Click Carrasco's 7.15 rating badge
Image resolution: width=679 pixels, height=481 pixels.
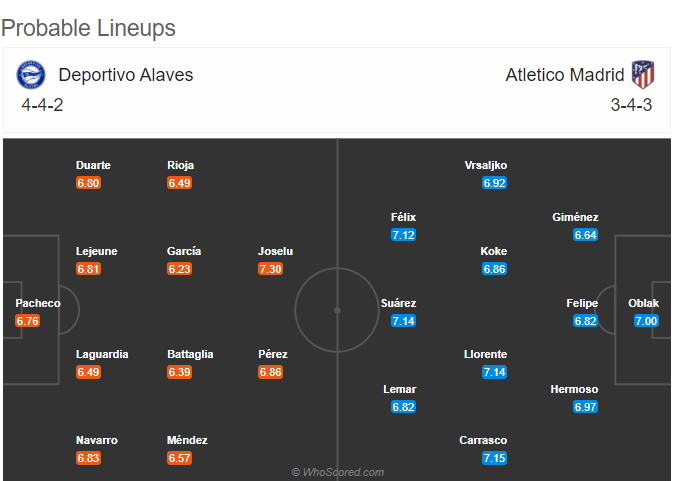coord(494,458)
